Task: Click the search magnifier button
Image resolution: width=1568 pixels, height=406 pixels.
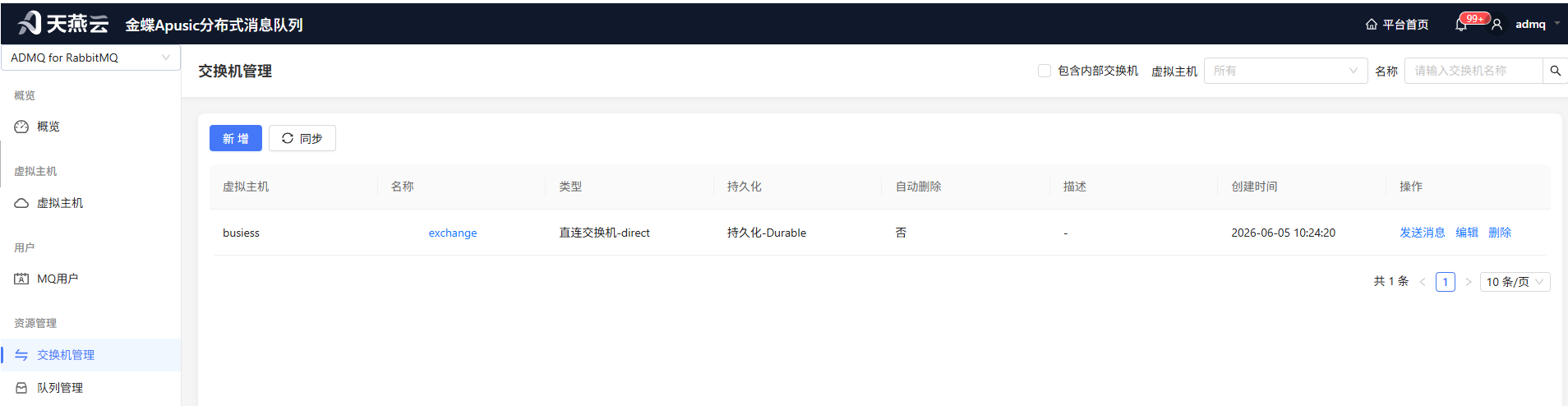Action: tap(1555, 71)
